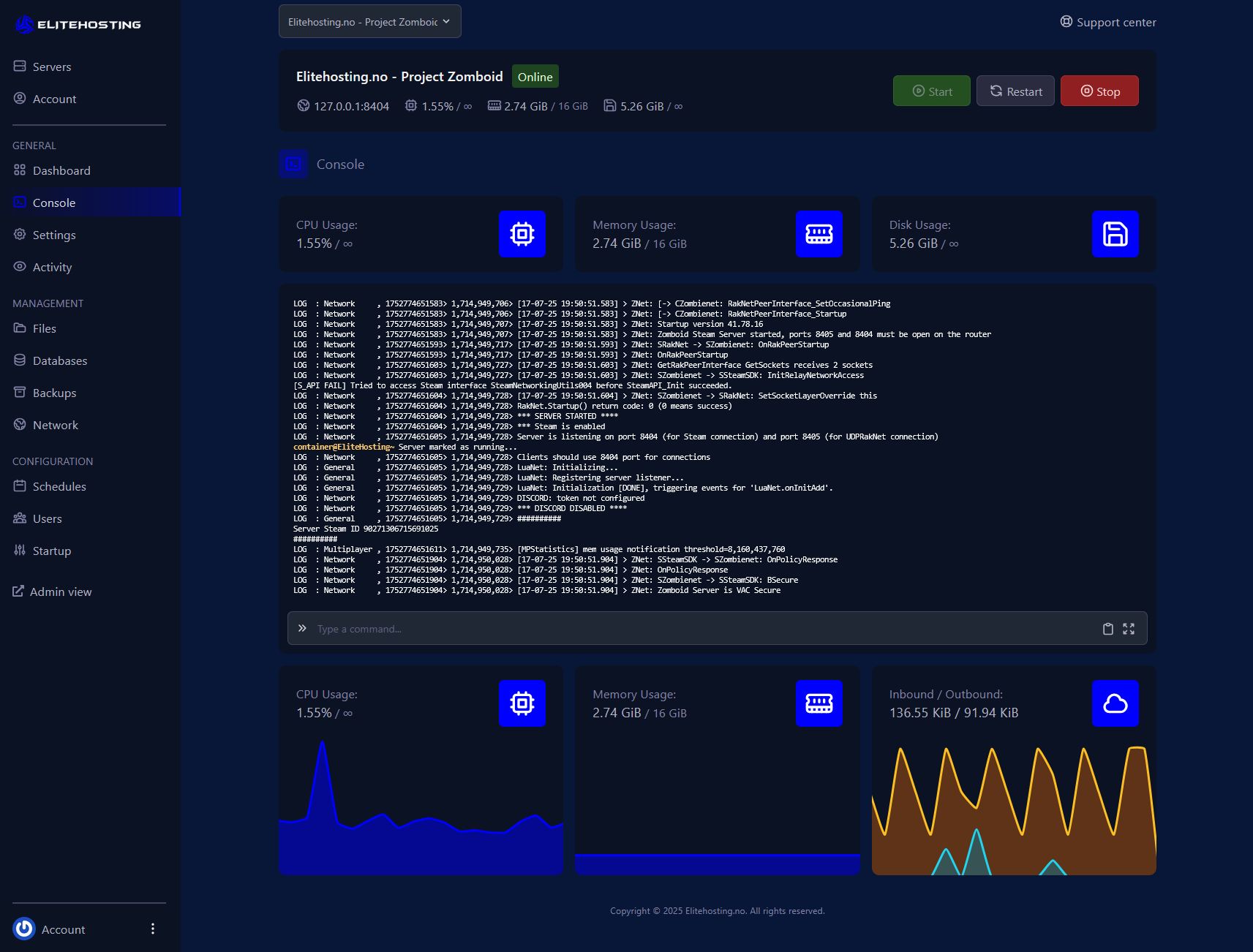Switch to Admin view

(x=60, y=592)
